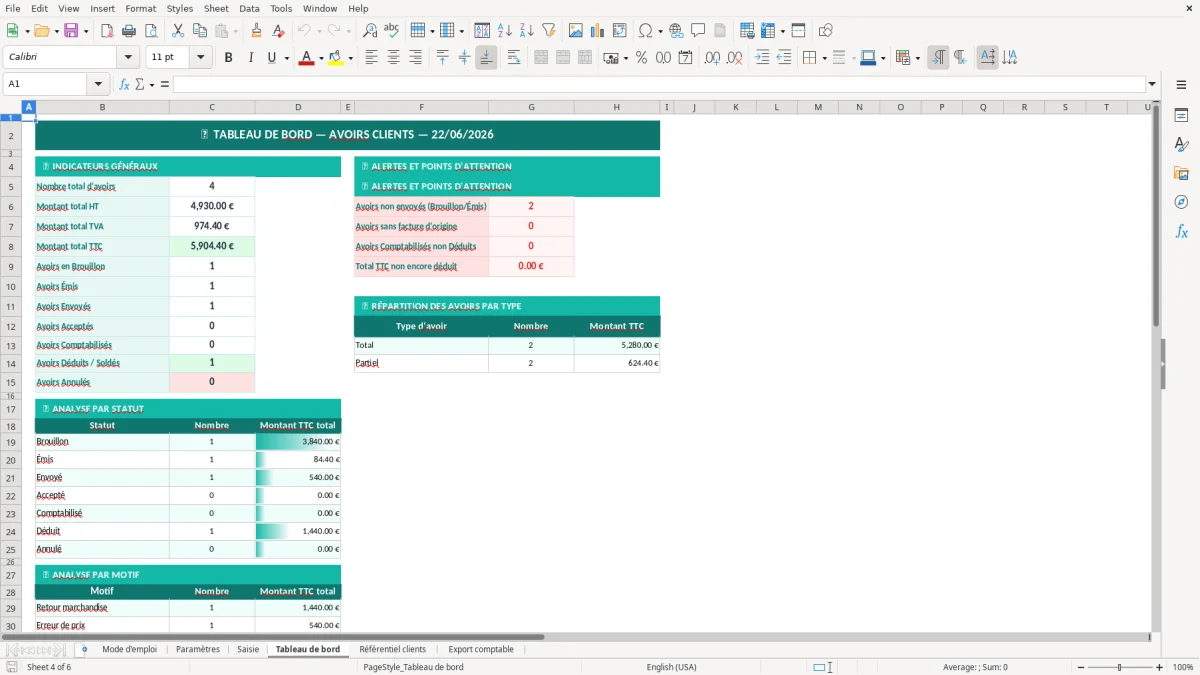This screenshot has width=1200, height=675.
Task: Select column header D
Action: (x=298, y=107)
